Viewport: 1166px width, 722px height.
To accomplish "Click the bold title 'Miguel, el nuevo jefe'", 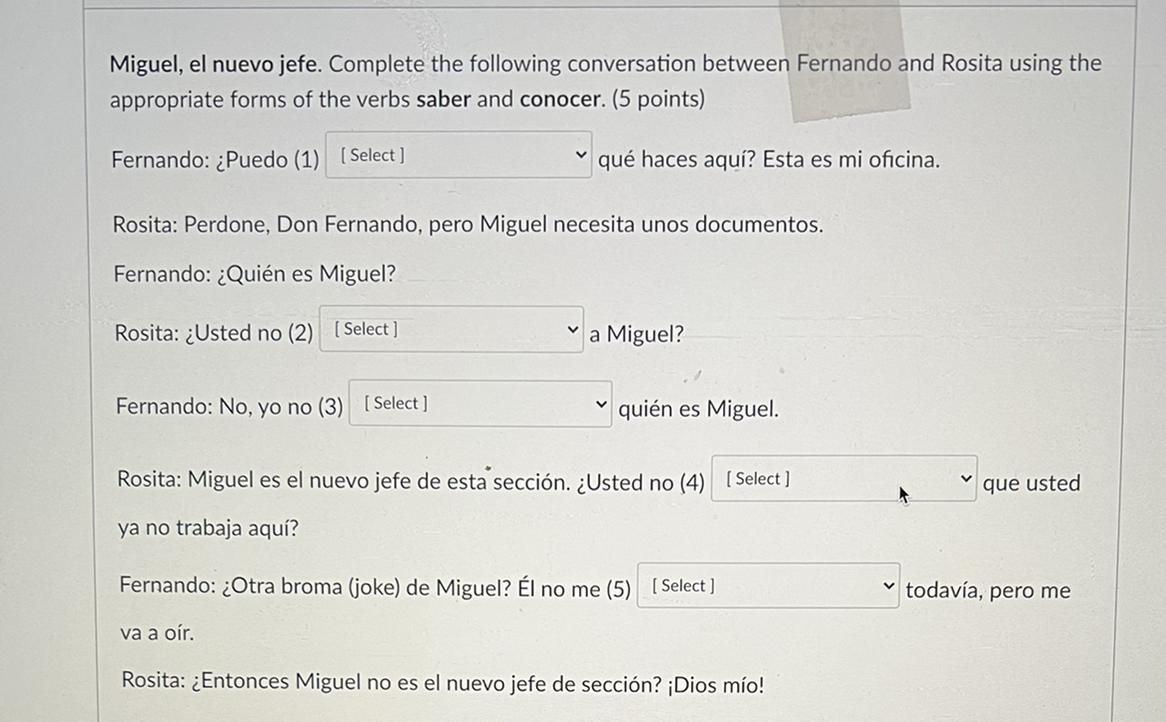I will pos(215,64).
